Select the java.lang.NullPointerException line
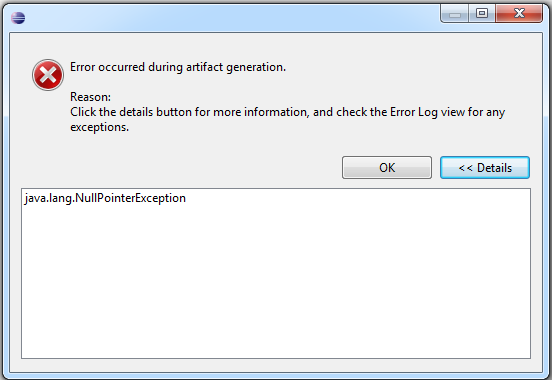The width and height of the screenshot is (552, 380). [x=105, y=198]
